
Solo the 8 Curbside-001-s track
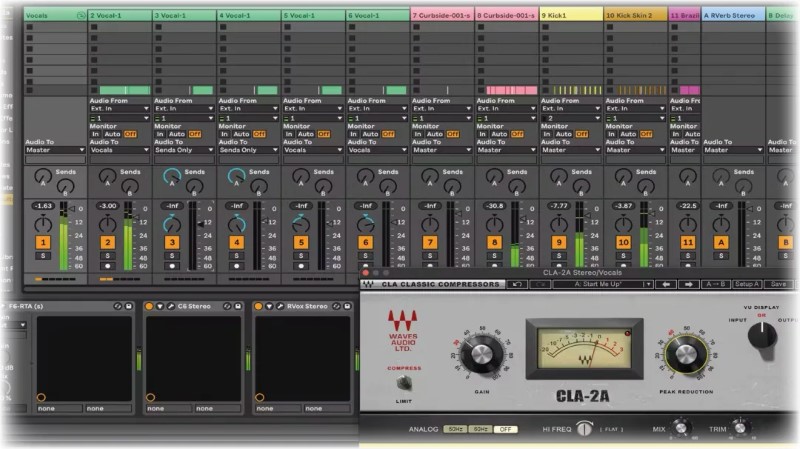tap(494, 256)
